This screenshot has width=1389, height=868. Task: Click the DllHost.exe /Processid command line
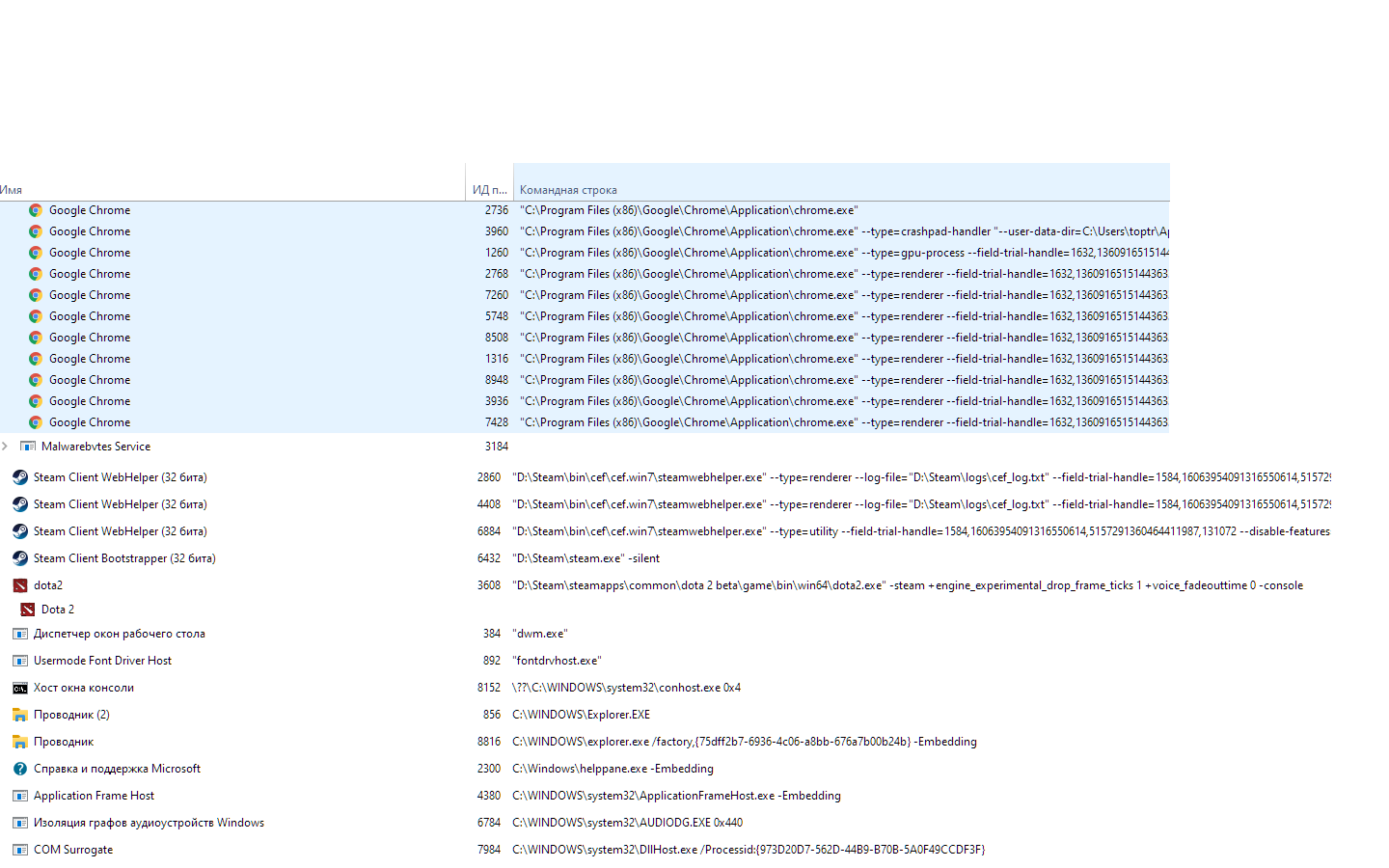[749, 850]
